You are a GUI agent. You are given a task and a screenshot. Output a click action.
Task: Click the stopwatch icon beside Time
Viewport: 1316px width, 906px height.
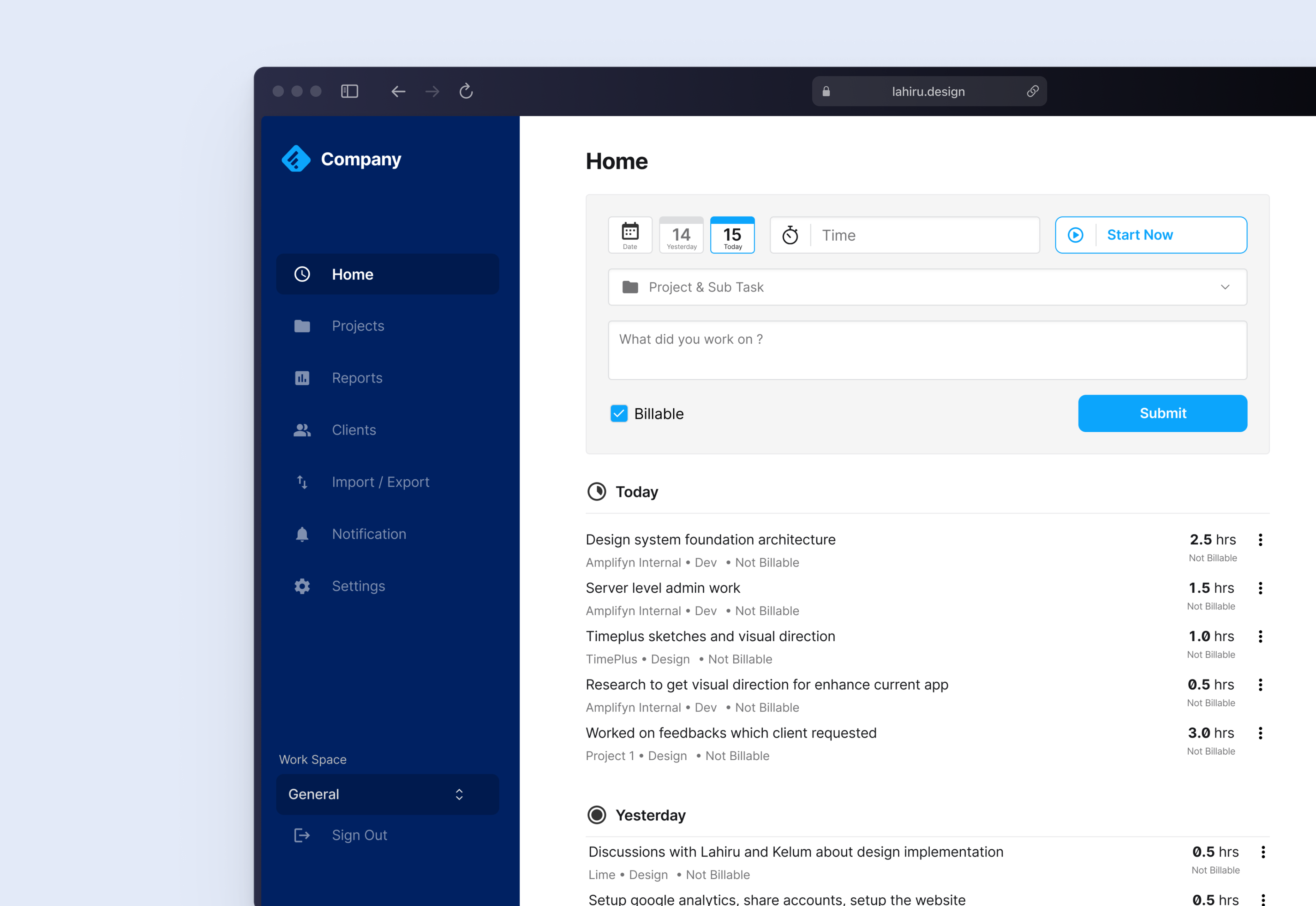[790, 235]
